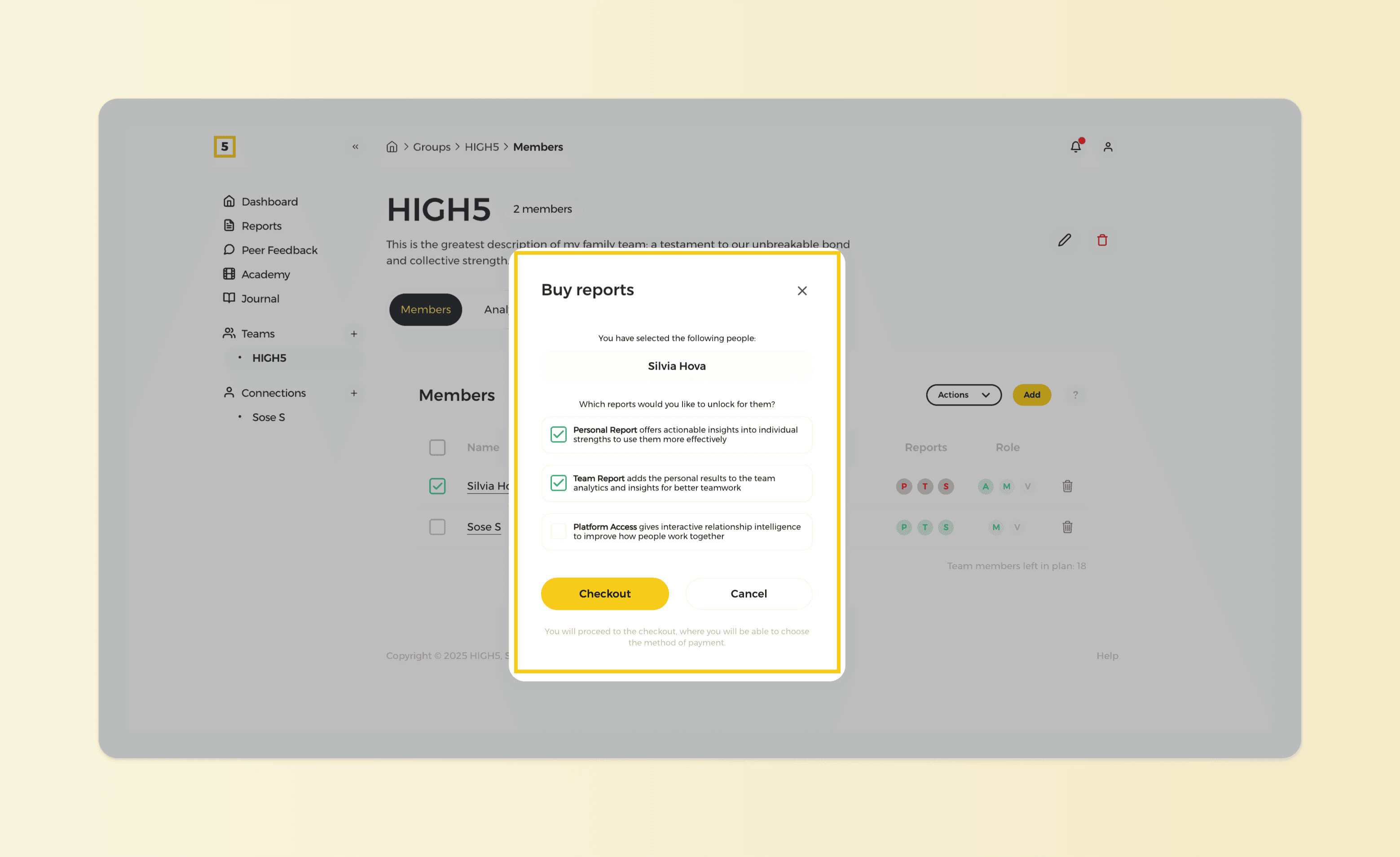Delete Silvia's row with trash icon
The width and height of the screenshot is (1400, 857).
(x=1067, y=486)
